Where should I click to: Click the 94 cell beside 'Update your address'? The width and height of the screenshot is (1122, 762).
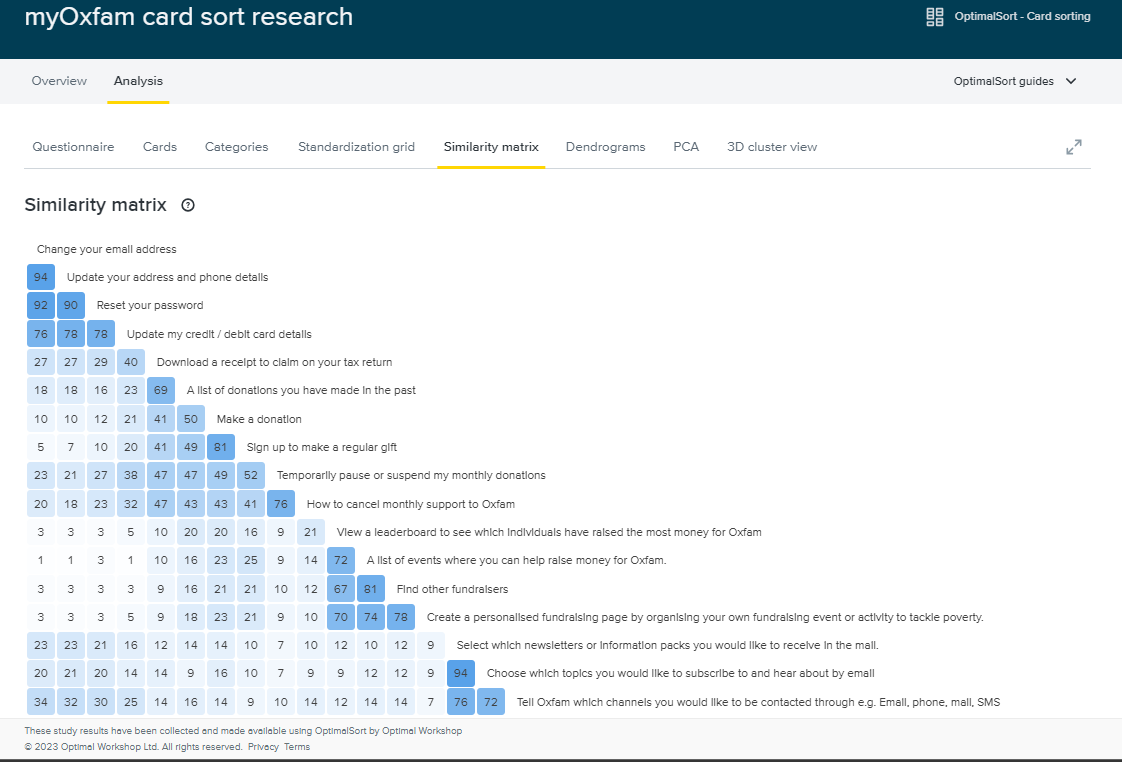[x=41, y=278]
